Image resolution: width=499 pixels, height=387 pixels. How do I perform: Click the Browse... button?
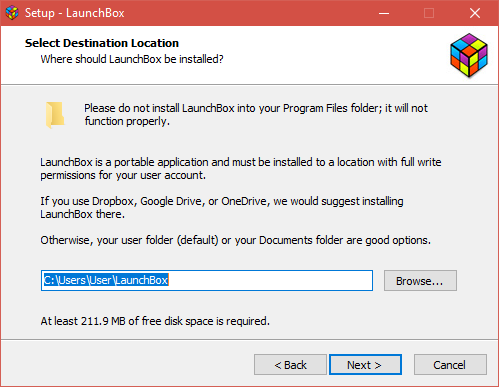(x=420, y=281)
